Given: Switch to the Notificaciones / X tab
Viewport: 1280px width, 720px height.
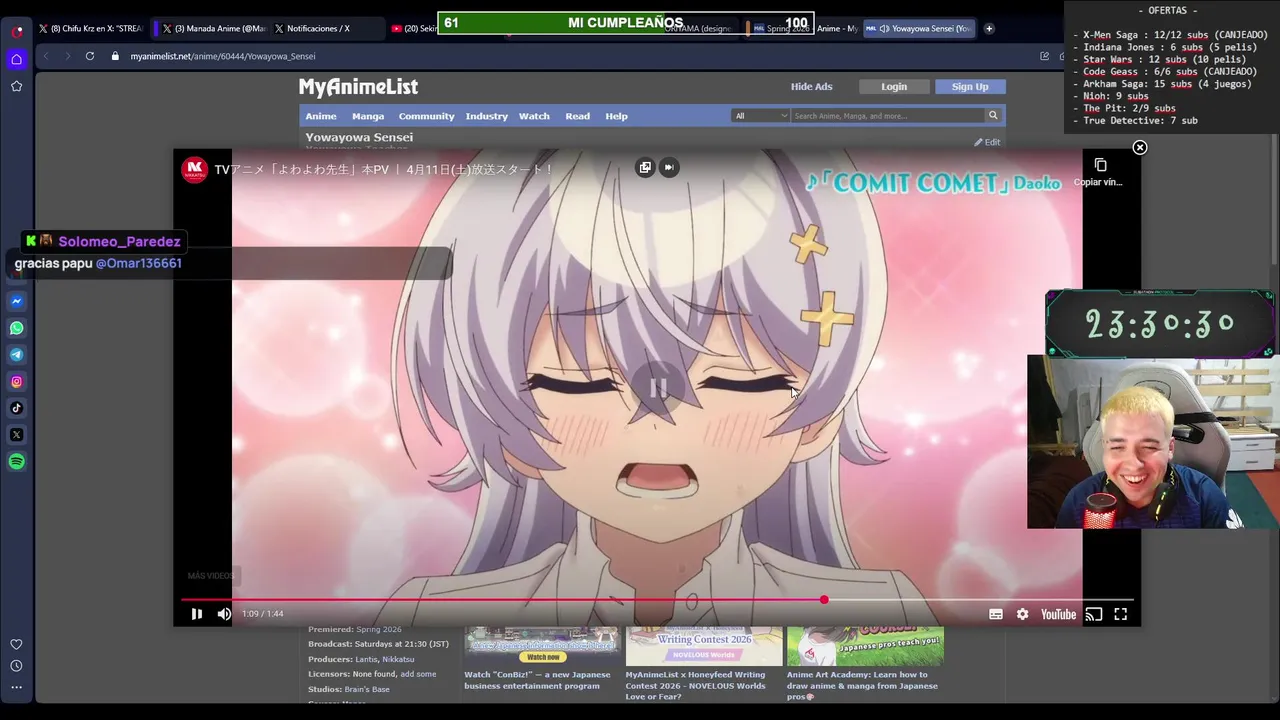Looking at the screenshot, I should pos(326,28).
